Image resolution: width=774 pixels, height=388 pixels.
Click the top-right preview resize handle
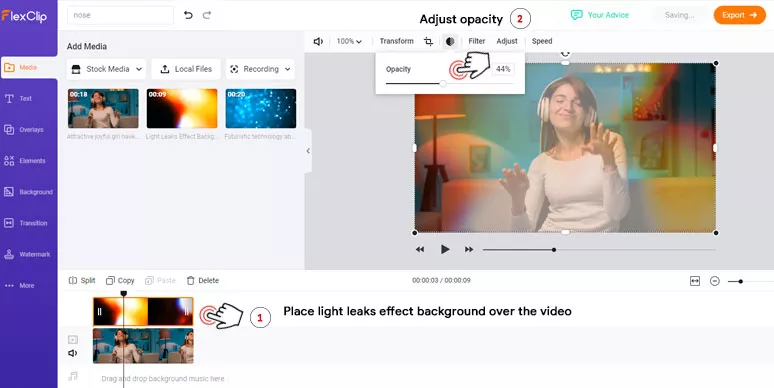click(x=716, y=63)
